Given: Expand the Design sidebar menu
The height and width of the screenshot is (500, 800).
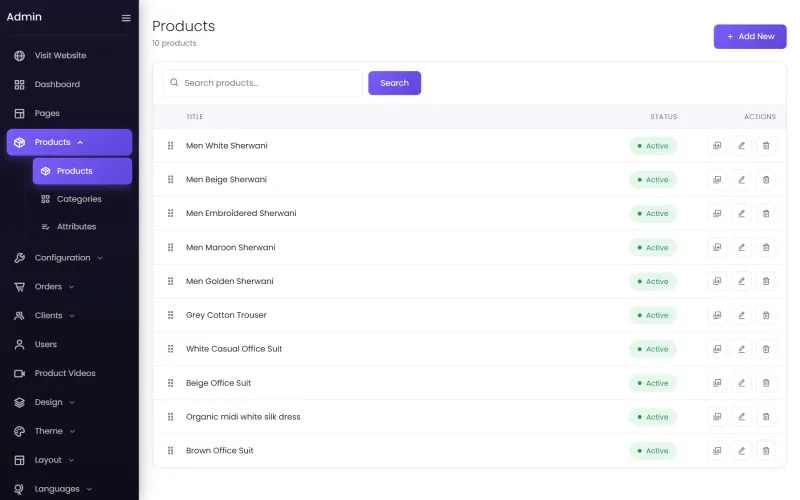Looking at the screenshot, I should (x=69, y=403).
